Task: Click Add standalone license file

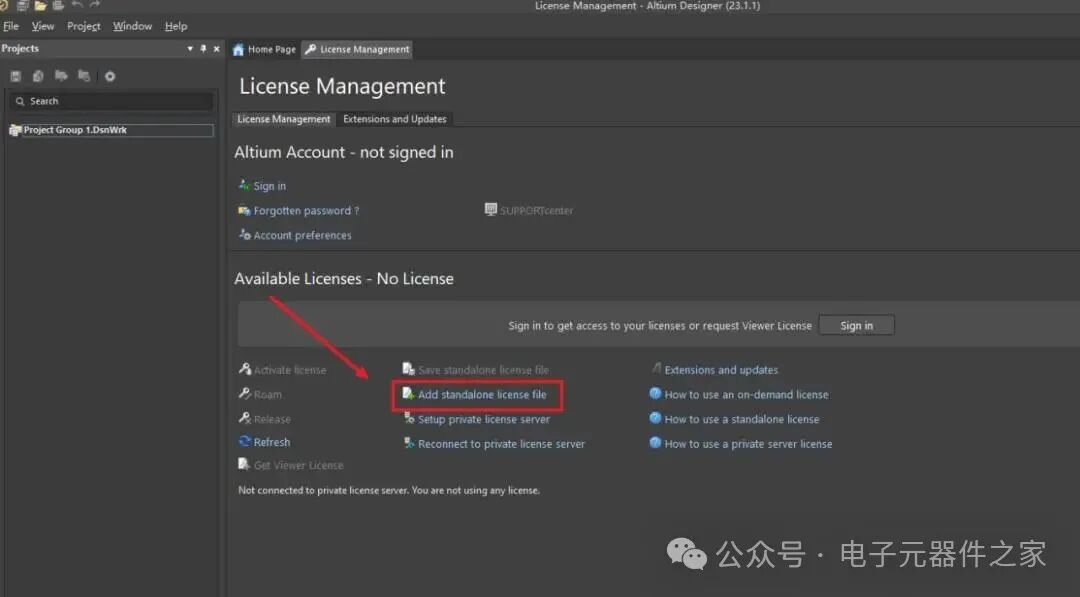Action: pos(482,395)
